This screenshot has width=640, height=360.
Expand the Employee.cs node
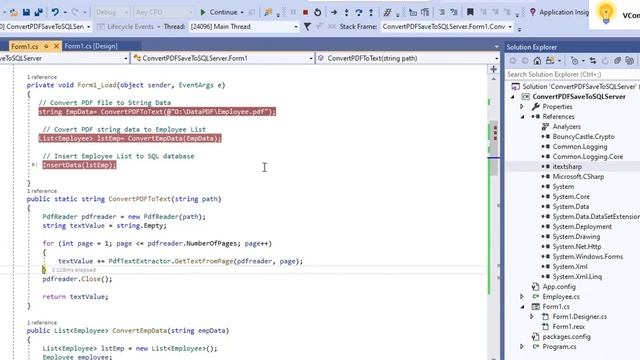[x=522, y=297]
